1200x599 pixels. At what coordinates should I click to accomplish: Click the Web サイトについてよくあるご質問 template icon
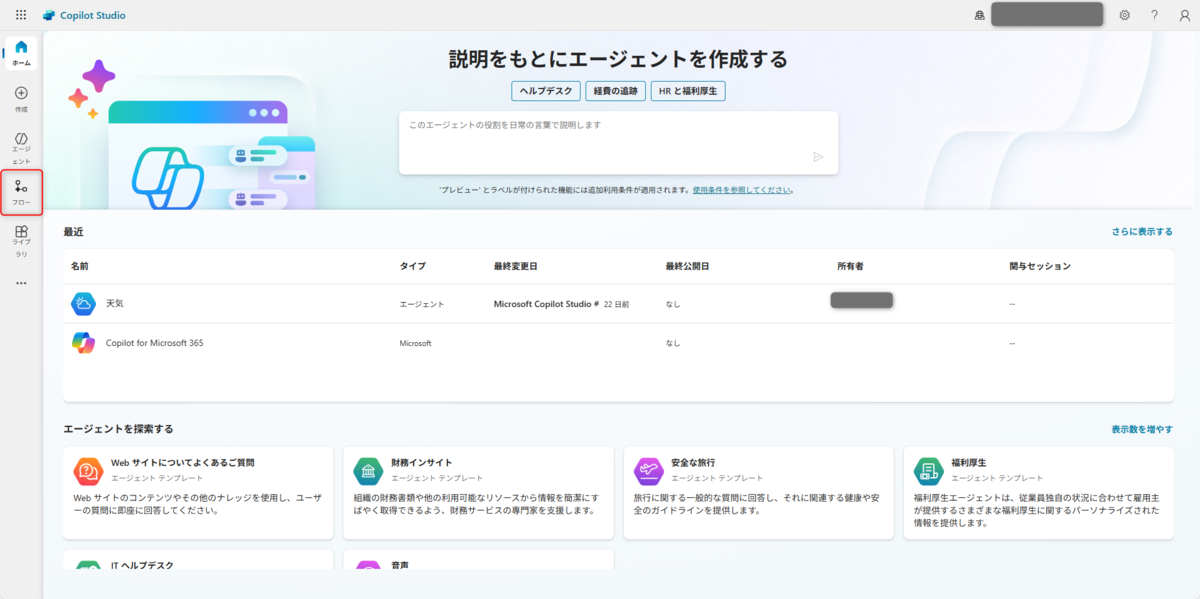point(88,470)
